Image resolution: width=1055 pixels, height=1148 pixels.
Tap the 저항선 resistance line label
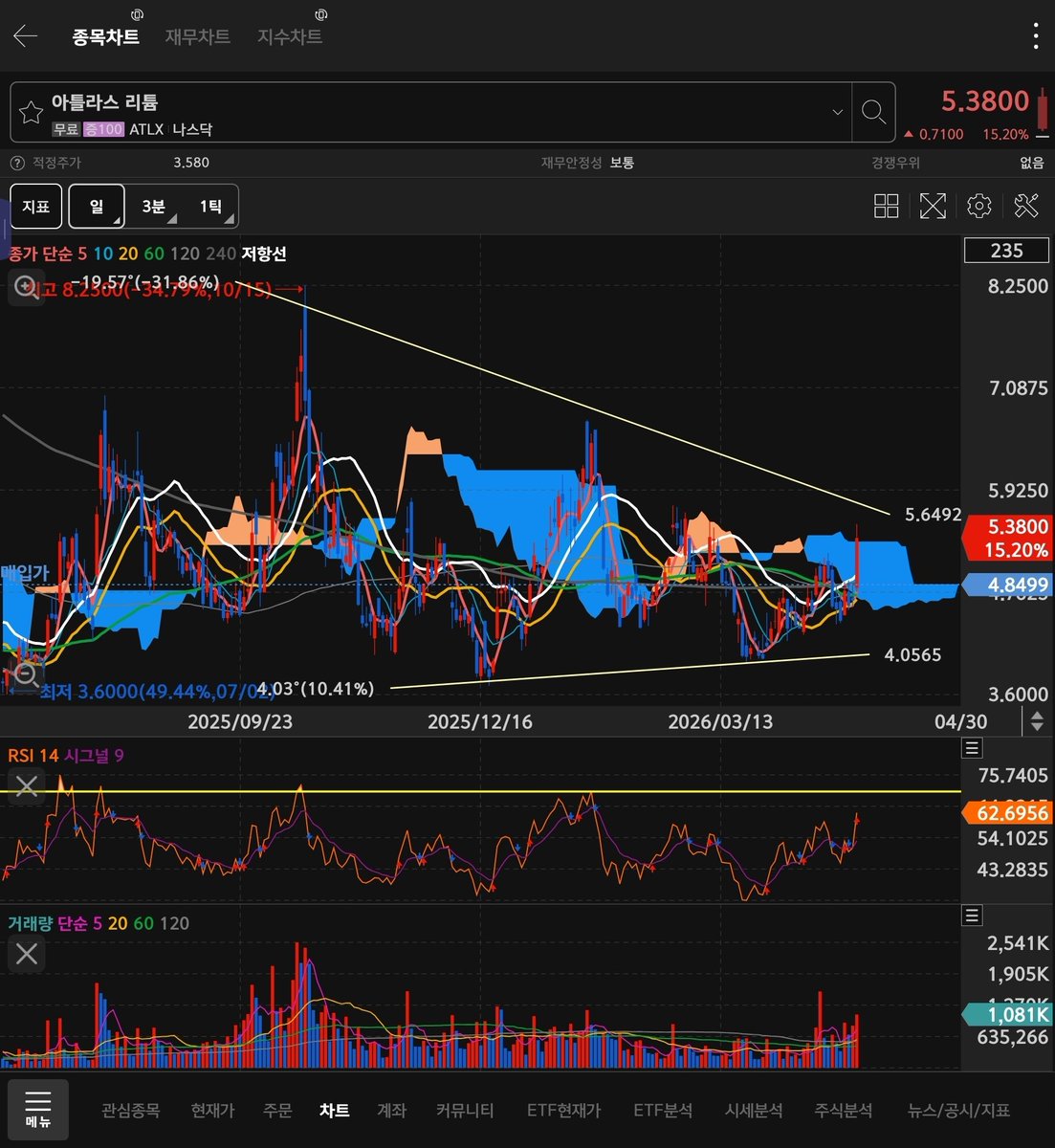click(x=264, y=254)
